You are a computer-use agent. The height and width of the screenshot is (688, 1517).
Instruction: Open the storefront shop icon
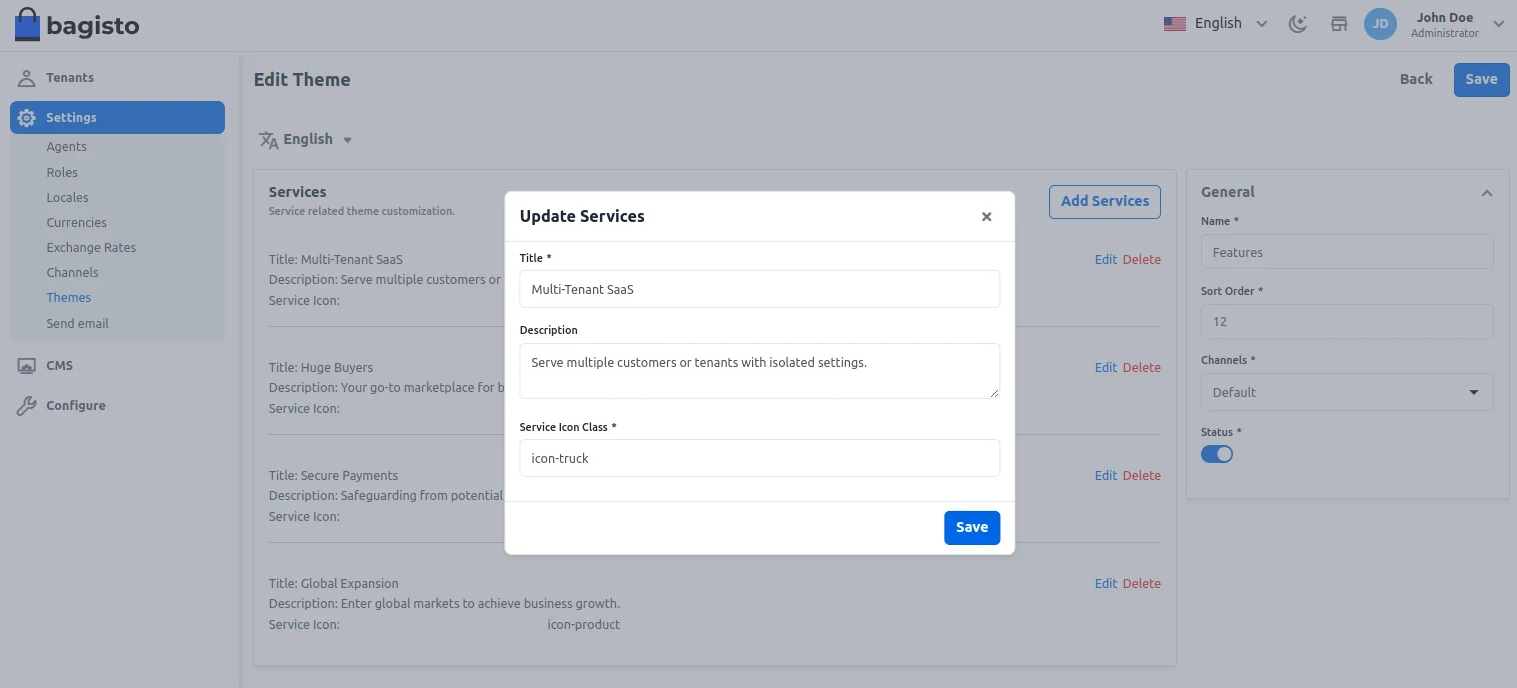pos(1339,24)
